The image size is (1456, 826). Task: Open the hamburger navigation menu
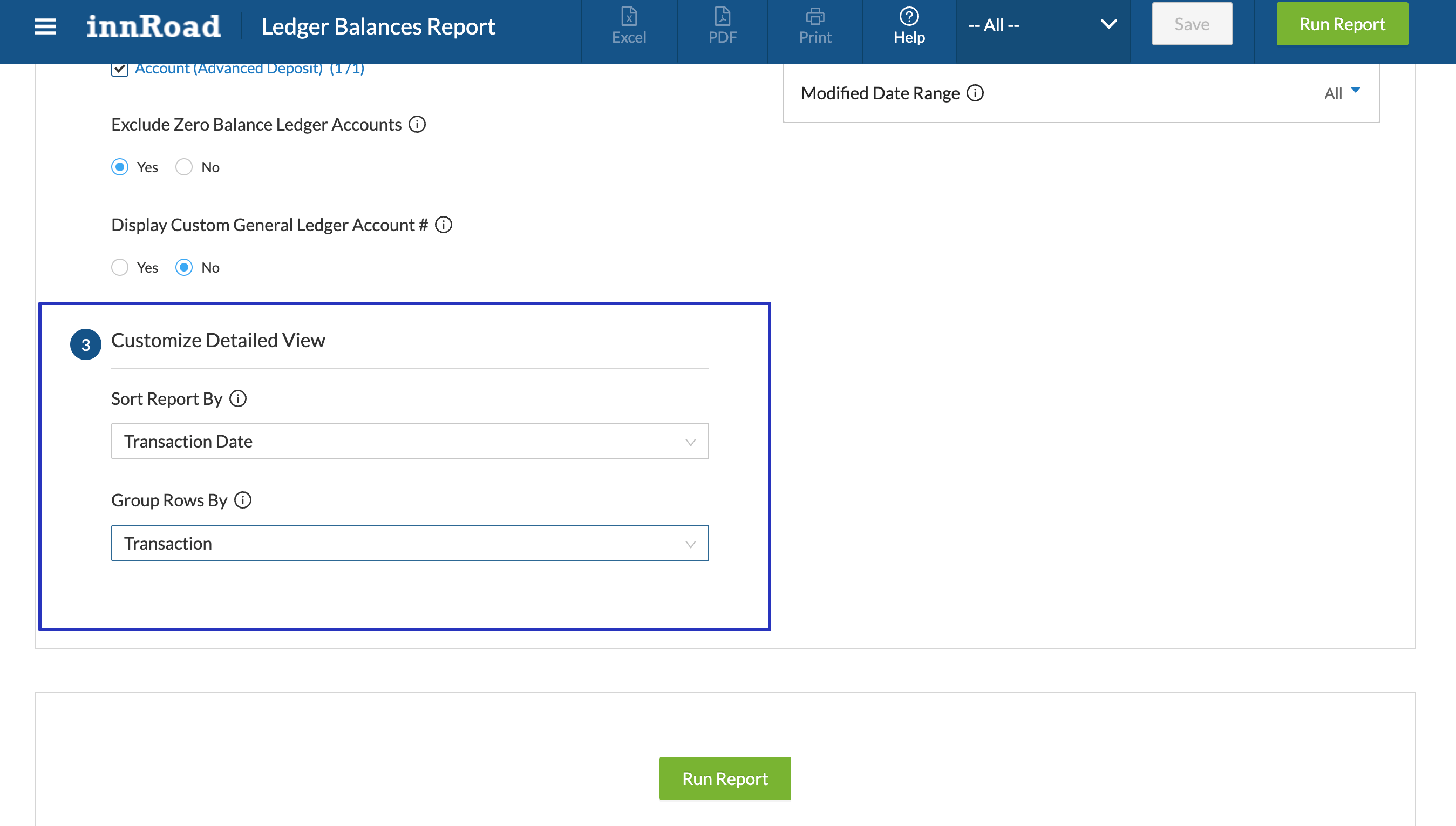coord(45,26)
